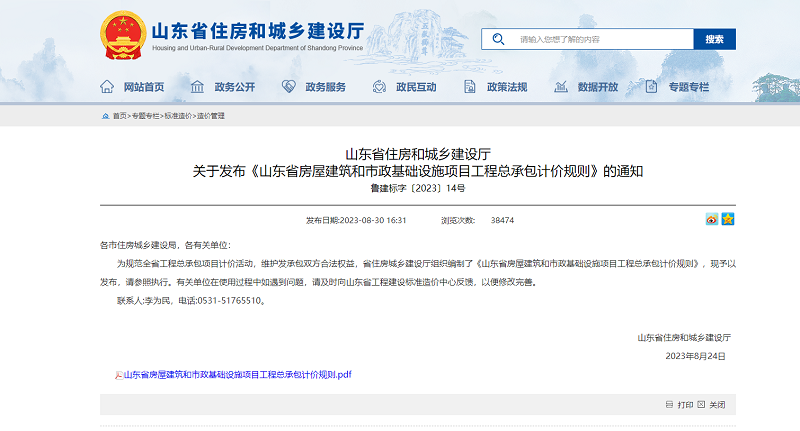Open 政策法规 navigation item

(496, 87)
